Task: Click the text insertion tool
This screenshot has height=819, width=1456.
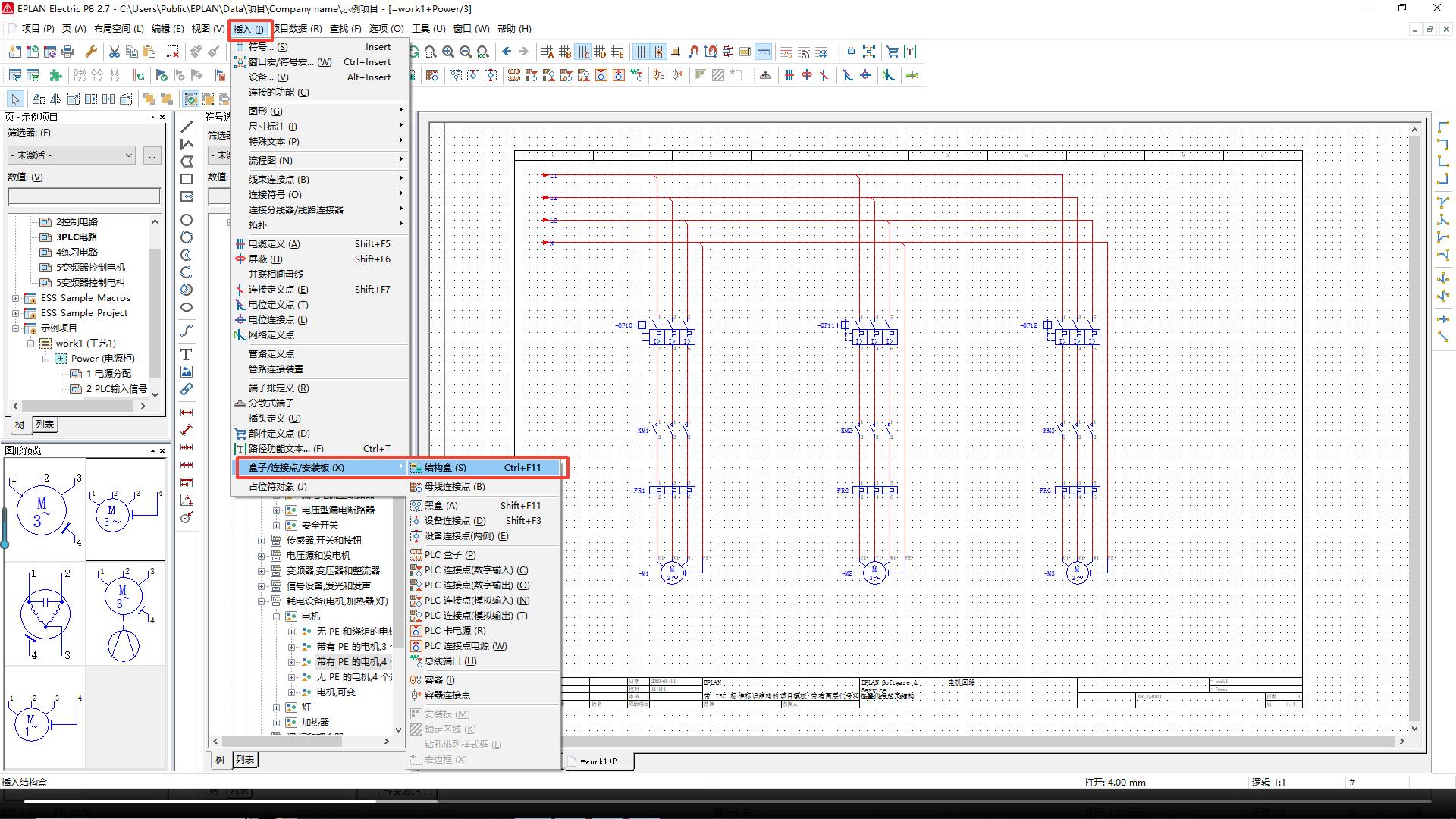Action: (187, 354)
